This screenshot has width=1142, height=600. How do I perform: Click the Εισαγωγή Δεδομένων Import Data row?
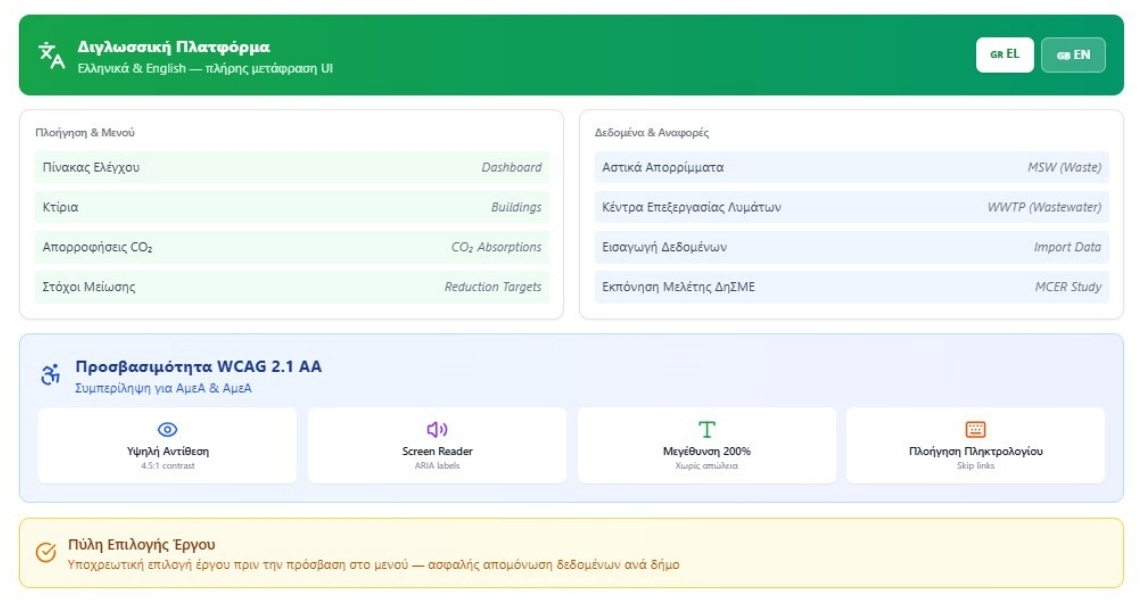(851, 248)
